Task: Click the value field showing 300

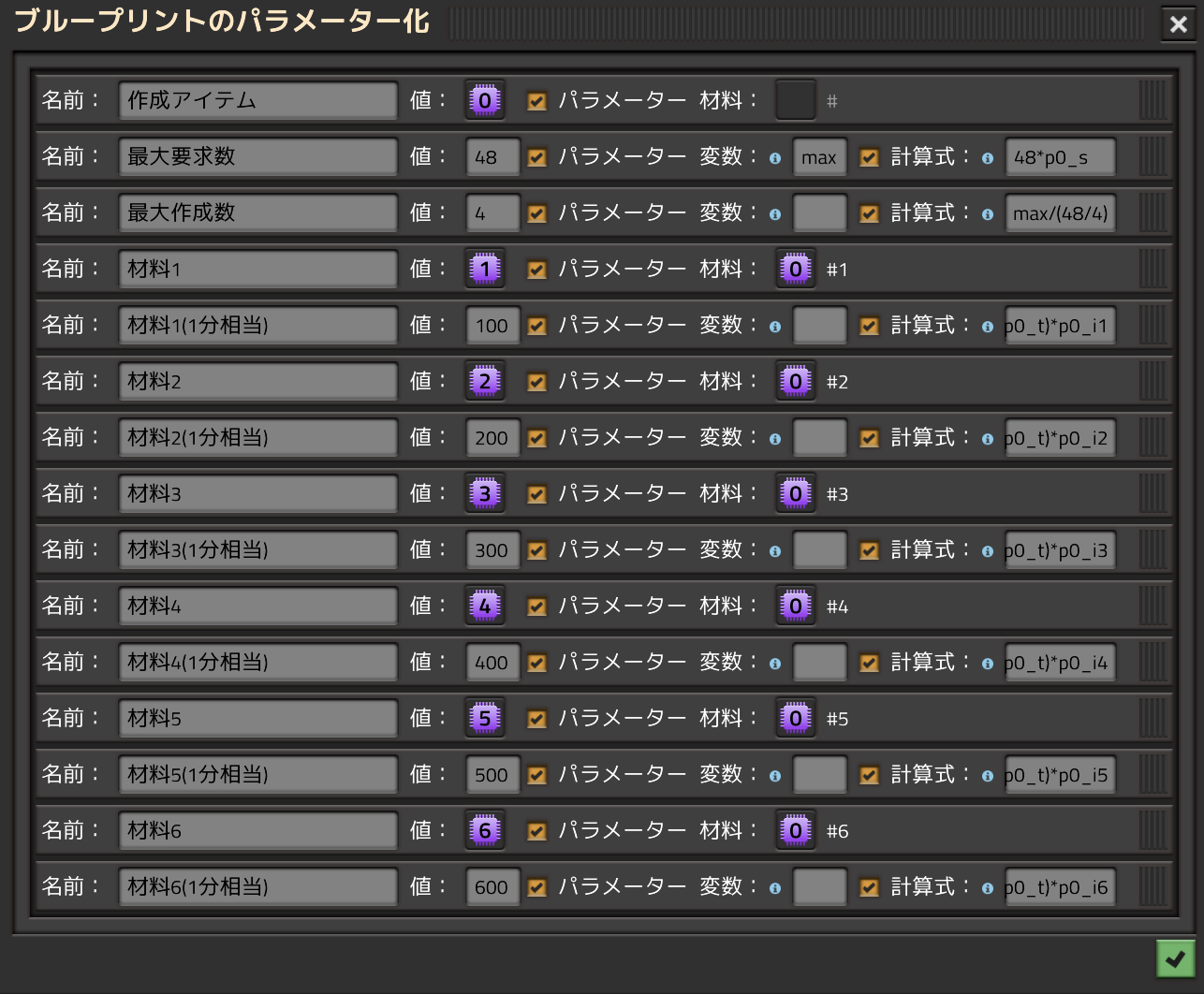Action: pos(493,550)
